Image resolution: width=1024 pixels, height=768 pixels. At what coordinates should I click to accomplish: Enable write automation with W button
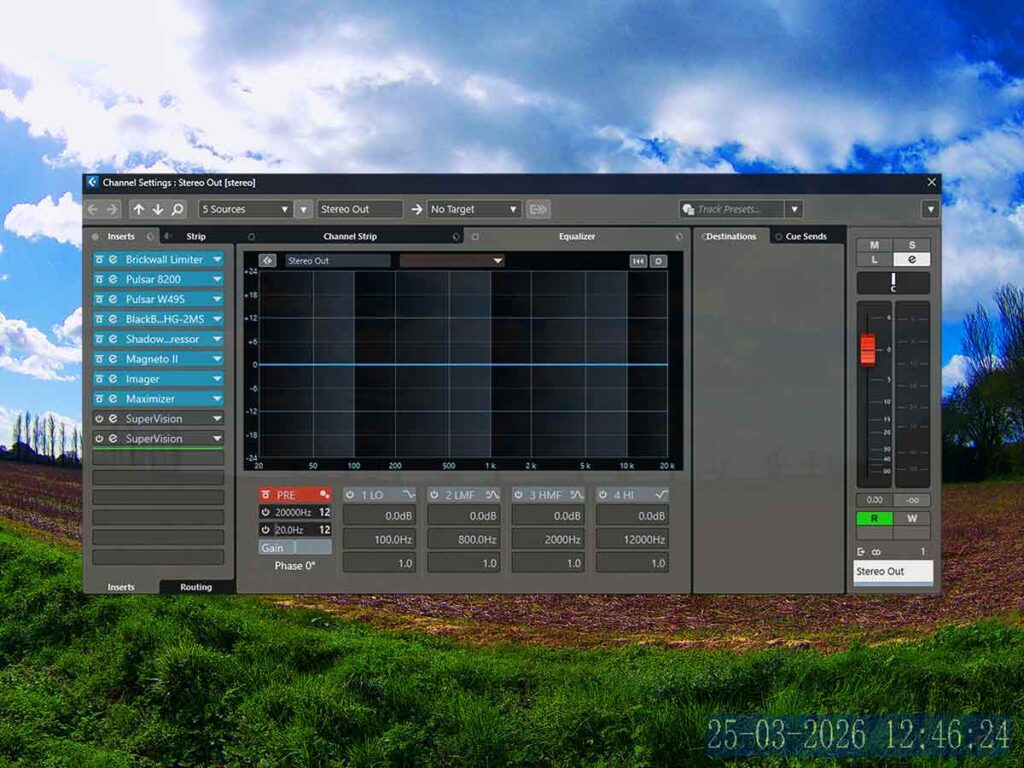(x=911, y=519)
